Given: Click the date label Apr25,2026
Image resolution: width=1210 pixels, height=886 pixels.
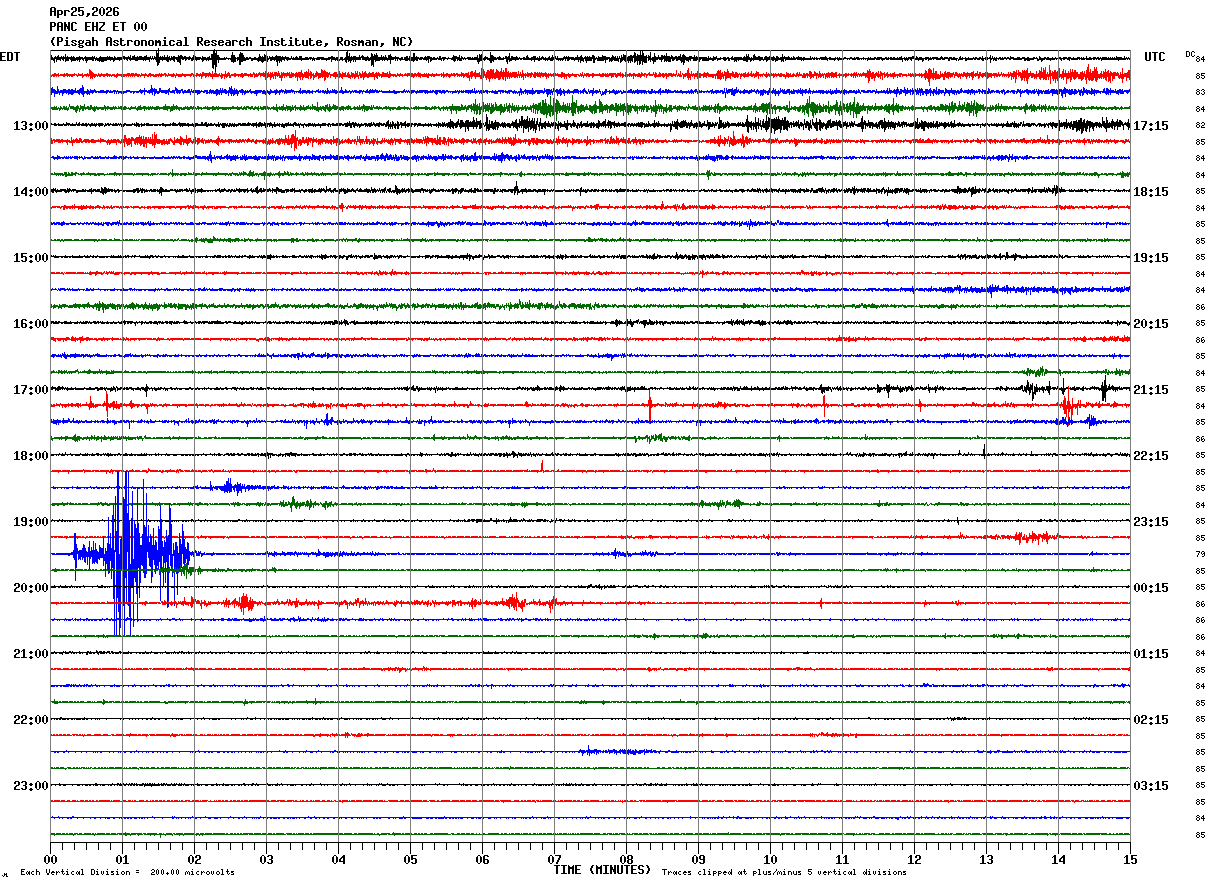Looking at the screenshot, I should pos(84,12).
